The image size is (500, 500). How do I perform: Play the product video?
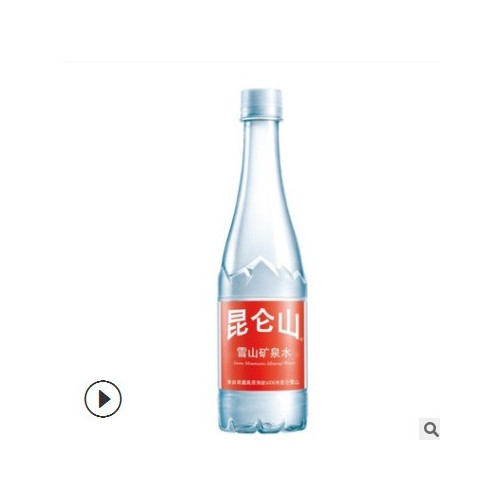[103, 399]
